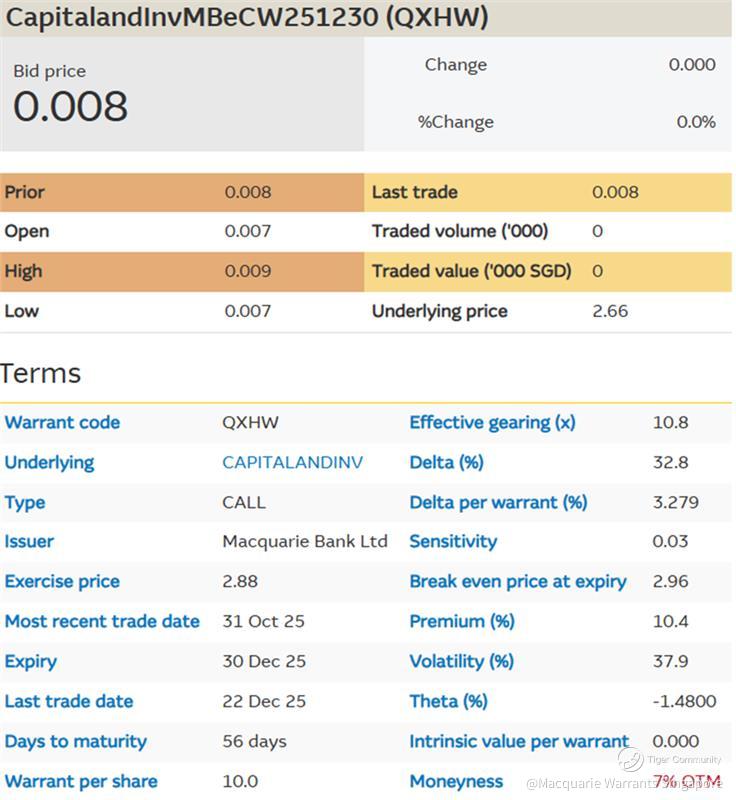The height and width of the screenshot is (800, 736).
Task: Click the Volatility (%) term
Action: 461,661
